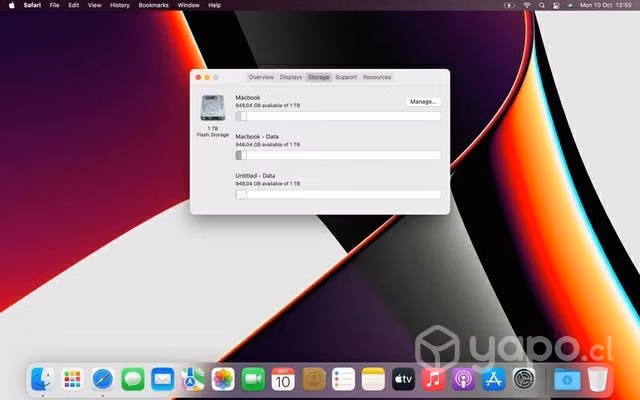Launch Apple TV app from Dock
This screenshot has width=640, height=400.
pos(403,379)
